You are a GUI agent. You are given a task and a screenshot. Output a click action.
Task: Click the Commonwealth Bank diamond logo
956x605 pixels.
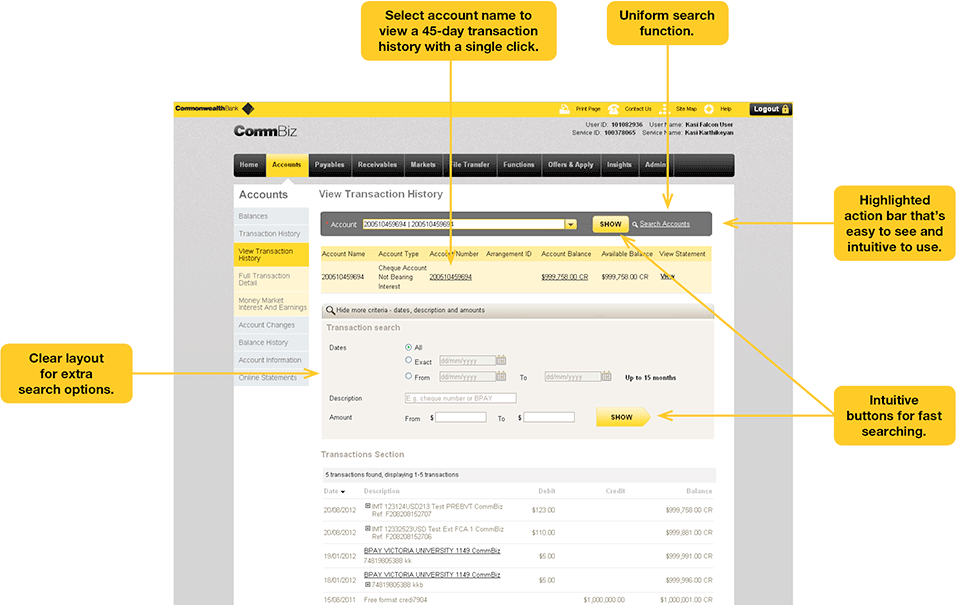coord(248,109)
